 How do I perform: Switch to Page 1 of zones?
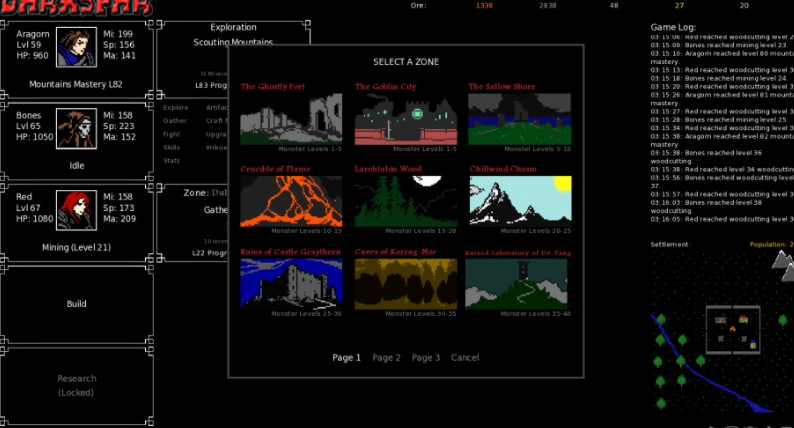click(x=346, y=358)
